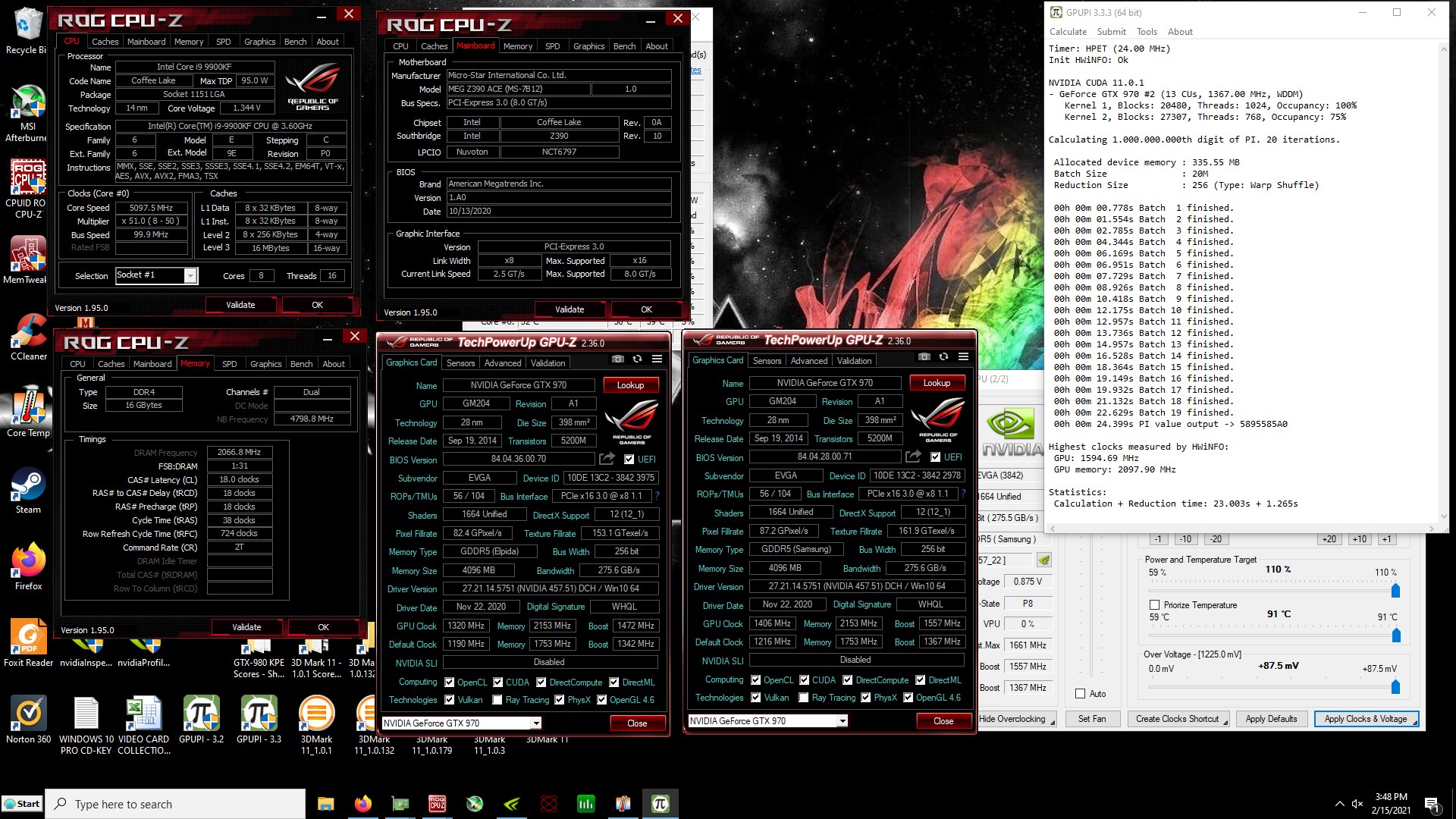This screenshot has height=819, width=1456.
Task: Expand Create Clocks Shortcut button menu
Action: (x=1225, y=723)
